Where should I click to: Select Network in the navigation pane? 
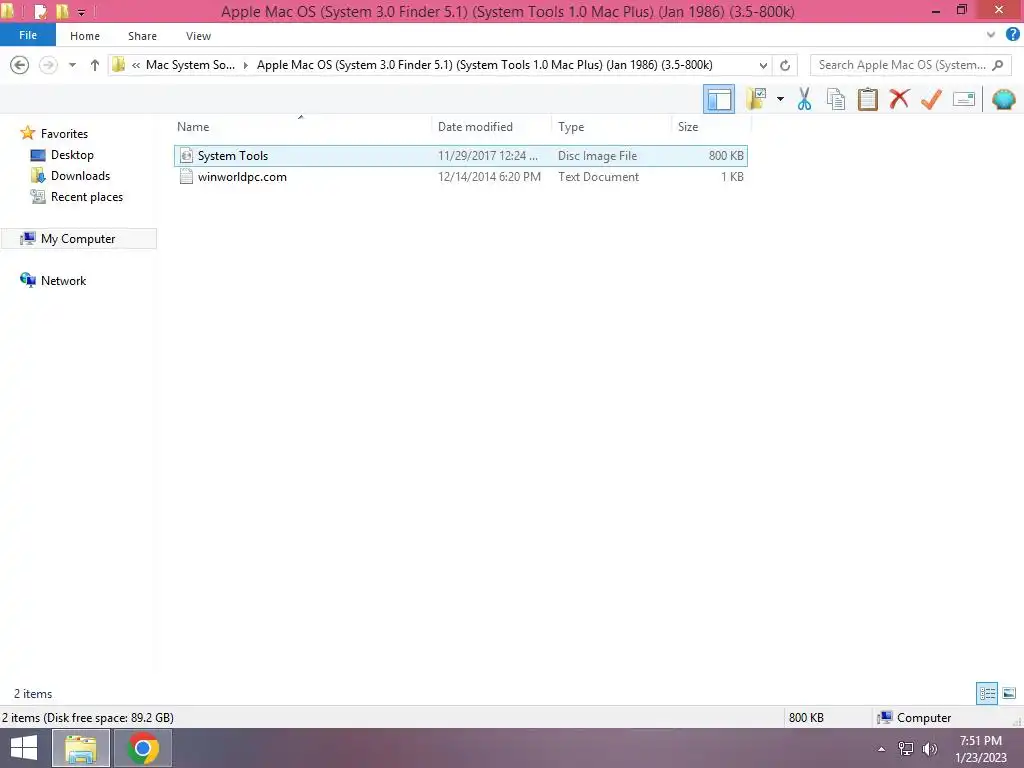(x=63, y=280)
